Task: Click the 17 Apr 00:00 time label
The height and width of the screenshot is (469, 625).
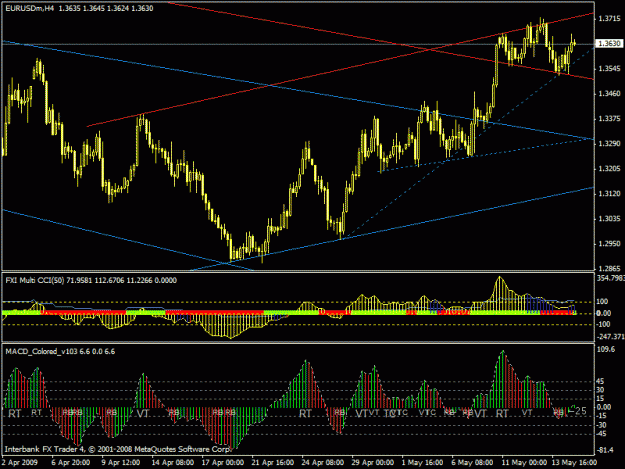Action: point(223,463)
